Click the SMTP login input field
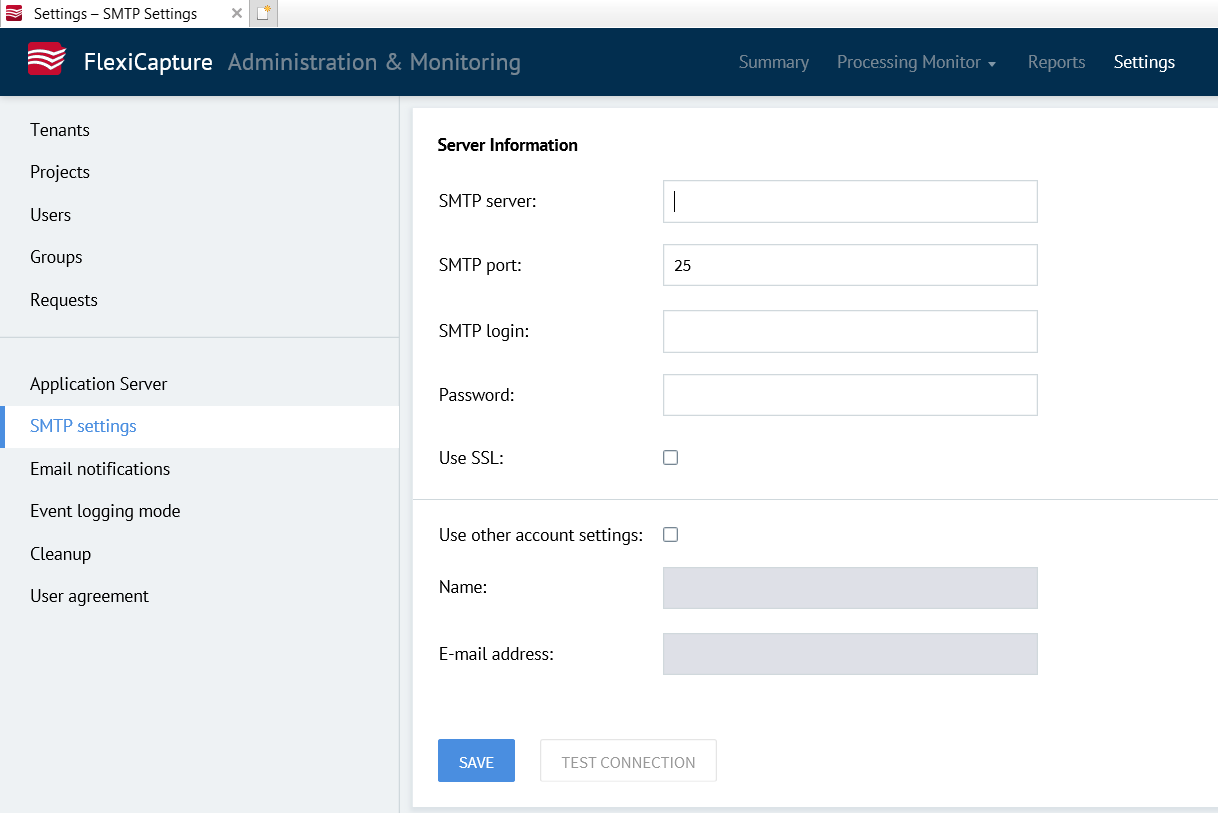Image resolution: width=1218 pixels, height=813 pixels. [850, 331]
